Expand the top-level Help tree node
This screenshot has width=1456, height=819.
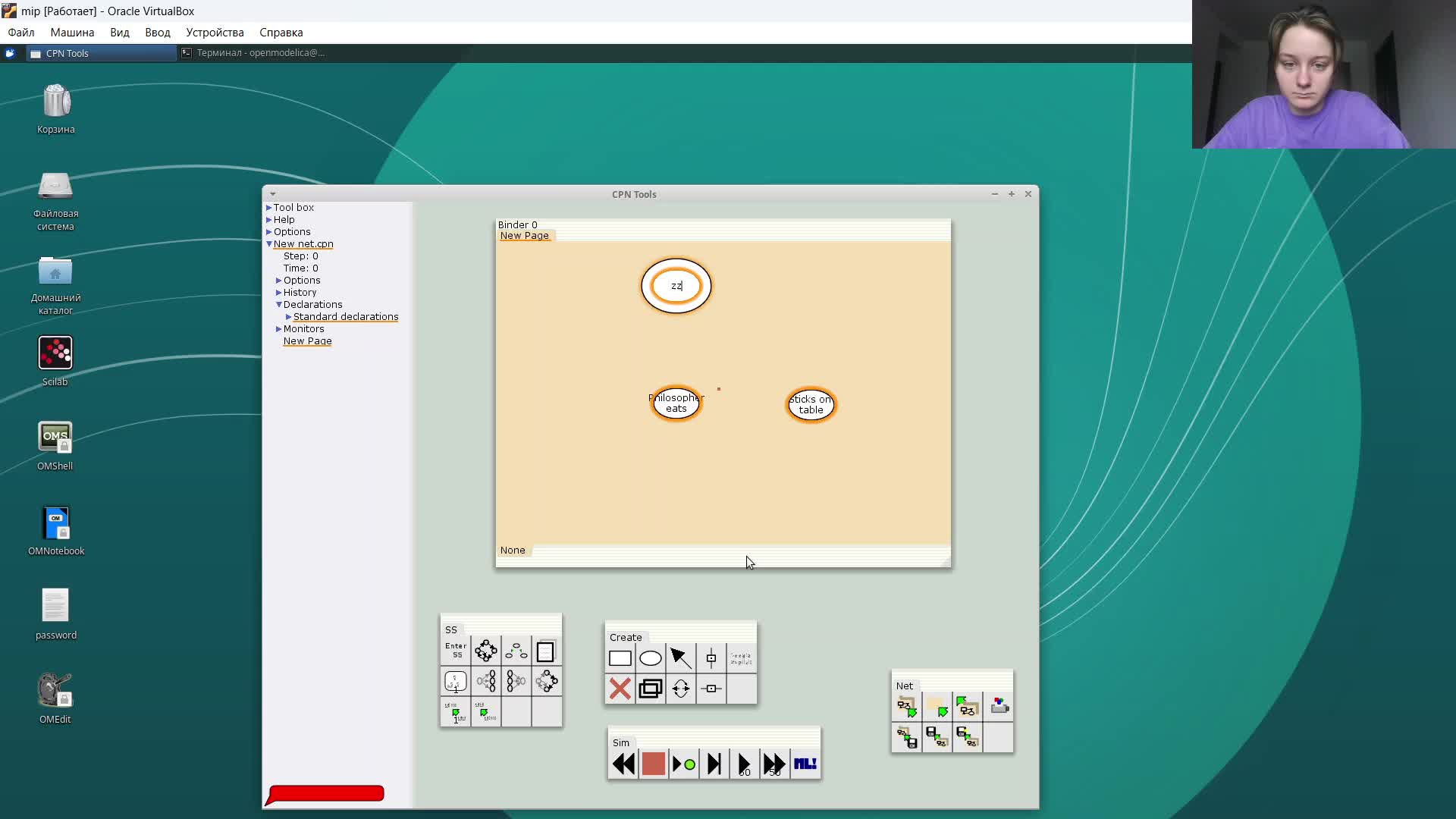point(268,219)
